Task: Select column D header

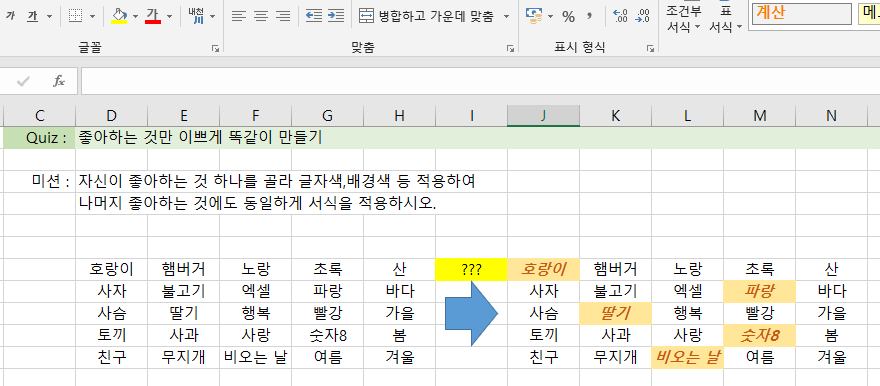Action: point(111,116)
